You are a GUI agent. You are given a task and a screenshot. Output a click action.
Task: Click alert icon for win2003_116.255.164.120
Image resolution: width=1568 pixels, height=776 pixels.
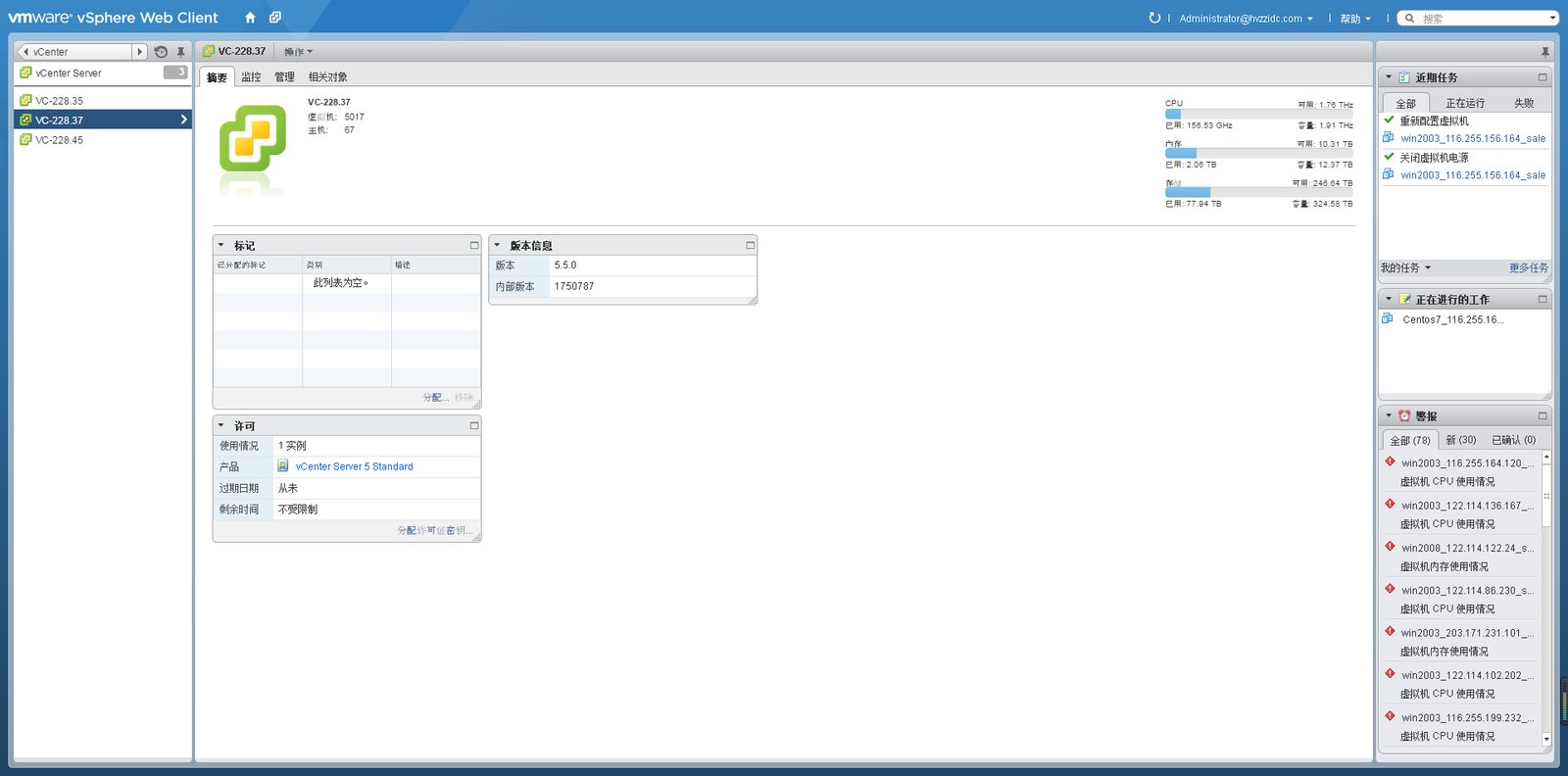coord(1390,461)
